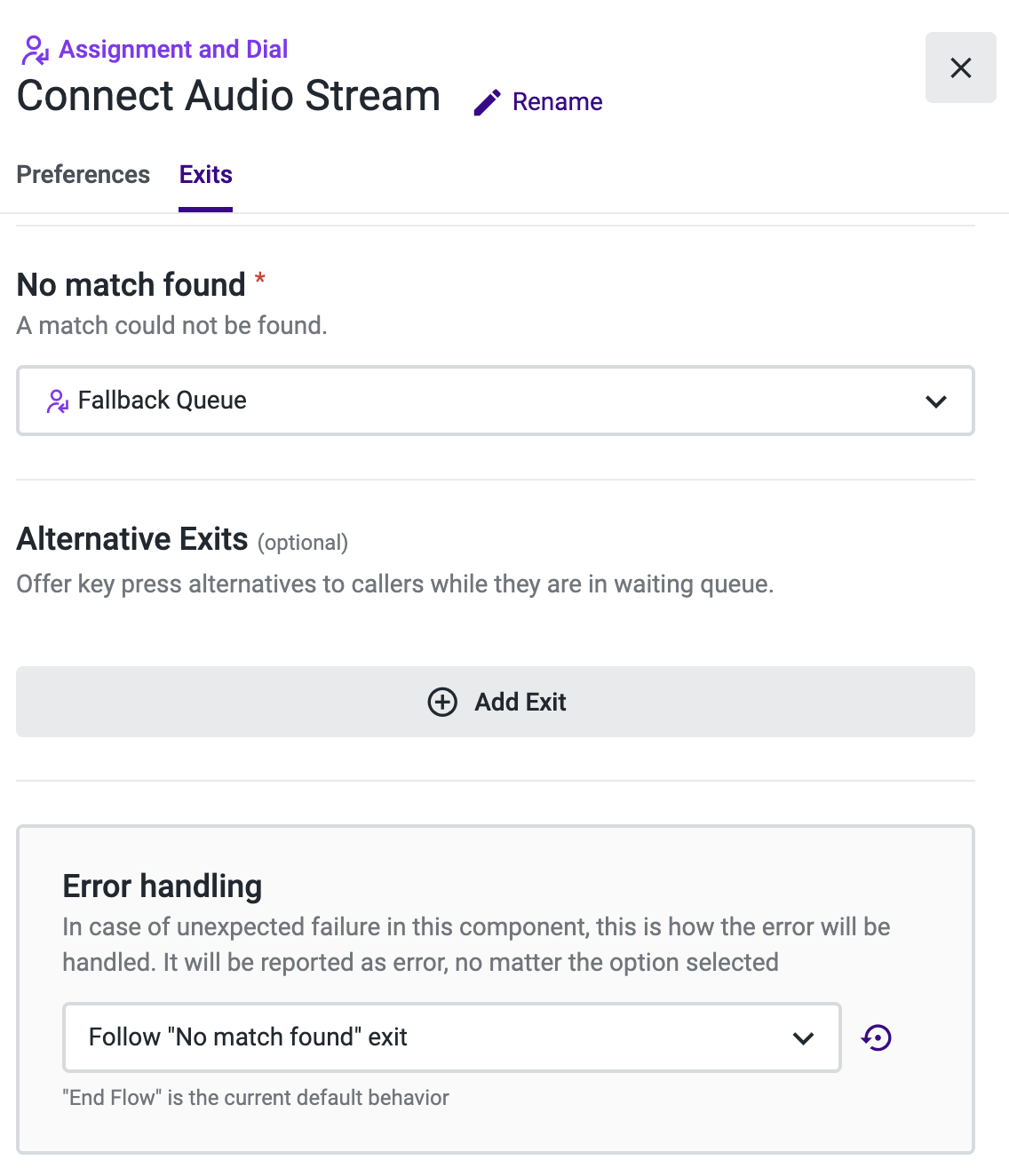Click the No match found heading
The height and width of the screenshot is (1176, 1009).
click(x=131, y=285)
